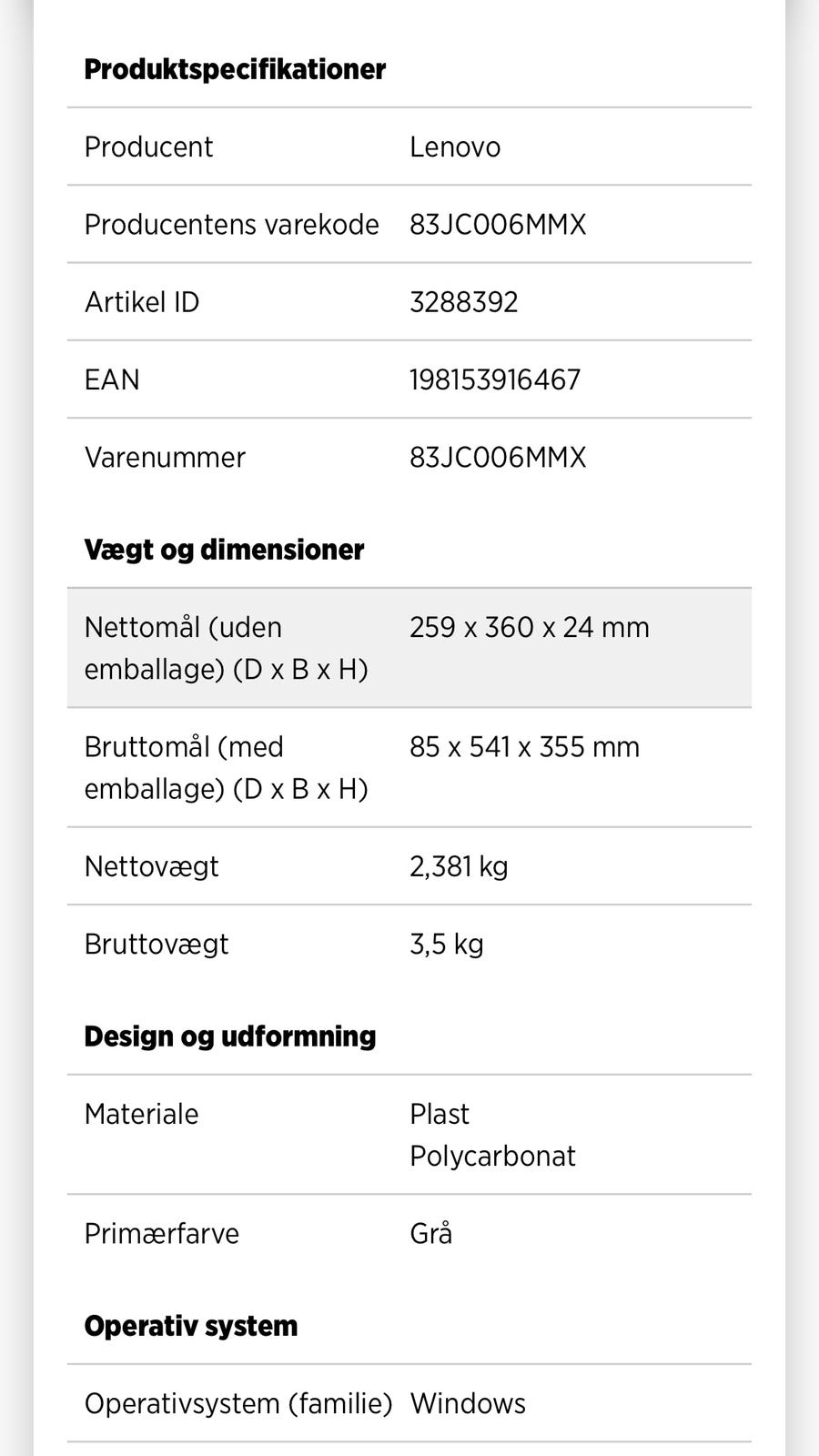Click the Nettovægt 2,381 kg value

[459, 866]
